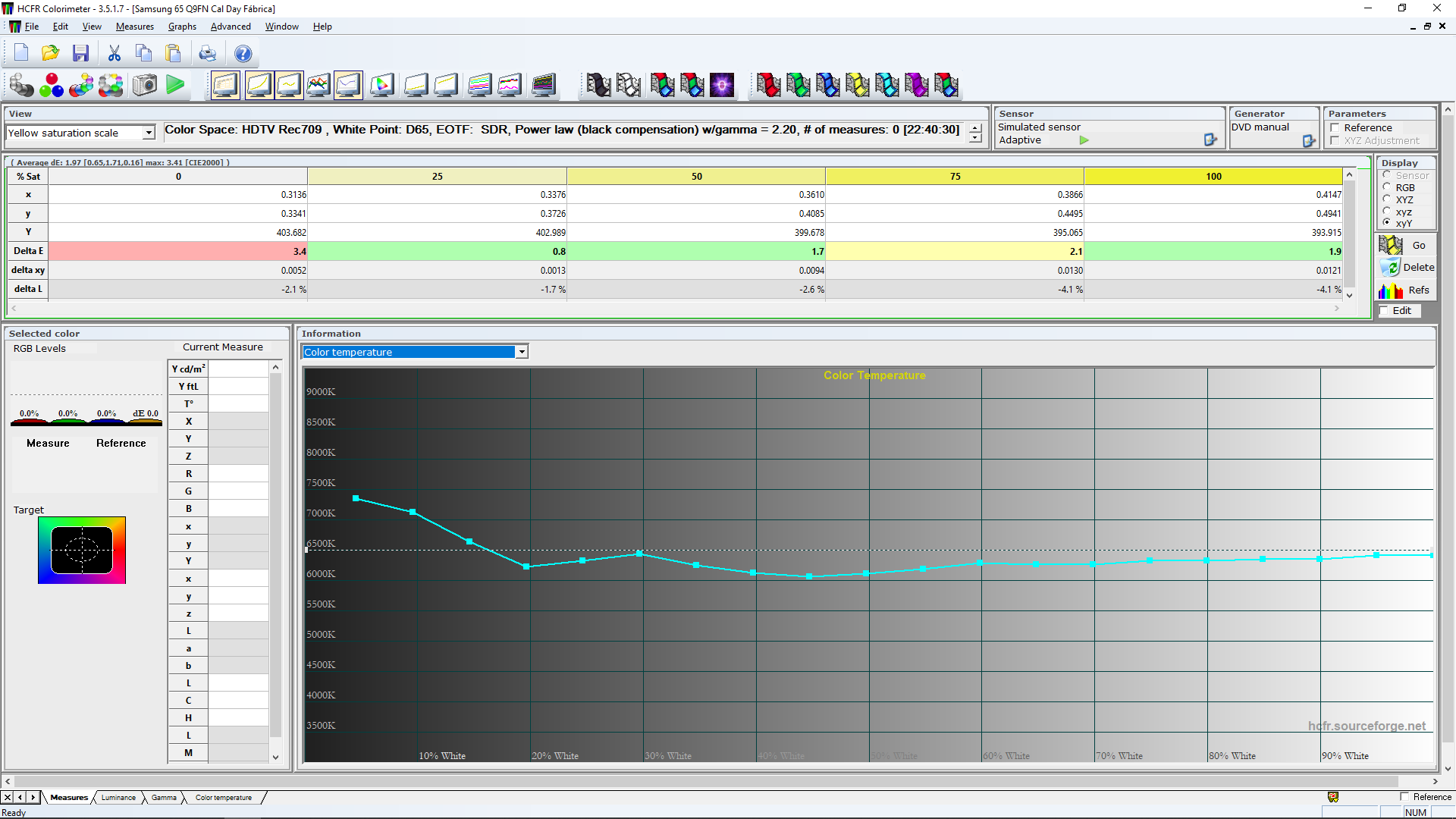
Task: Select the lowercase xyz display radio button
Action: click(x=1387, y=211)
